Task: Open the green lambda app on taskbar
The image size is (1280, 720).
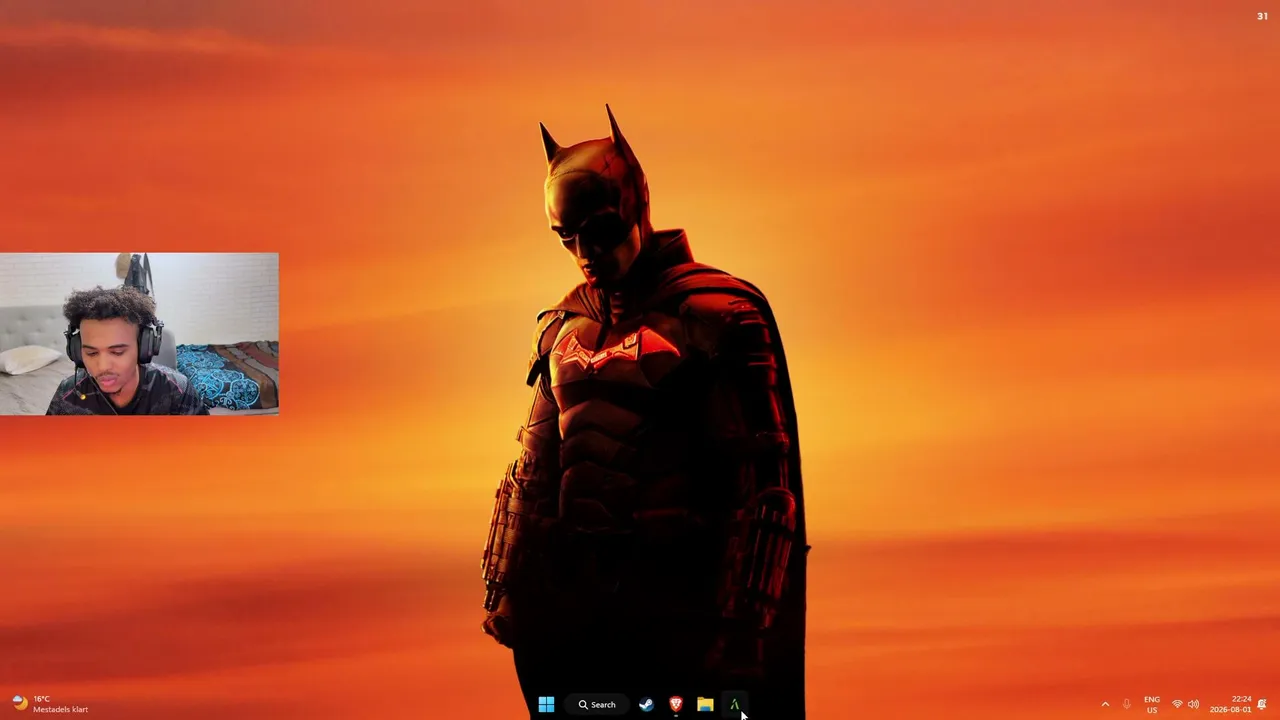Action: point(735,705)
